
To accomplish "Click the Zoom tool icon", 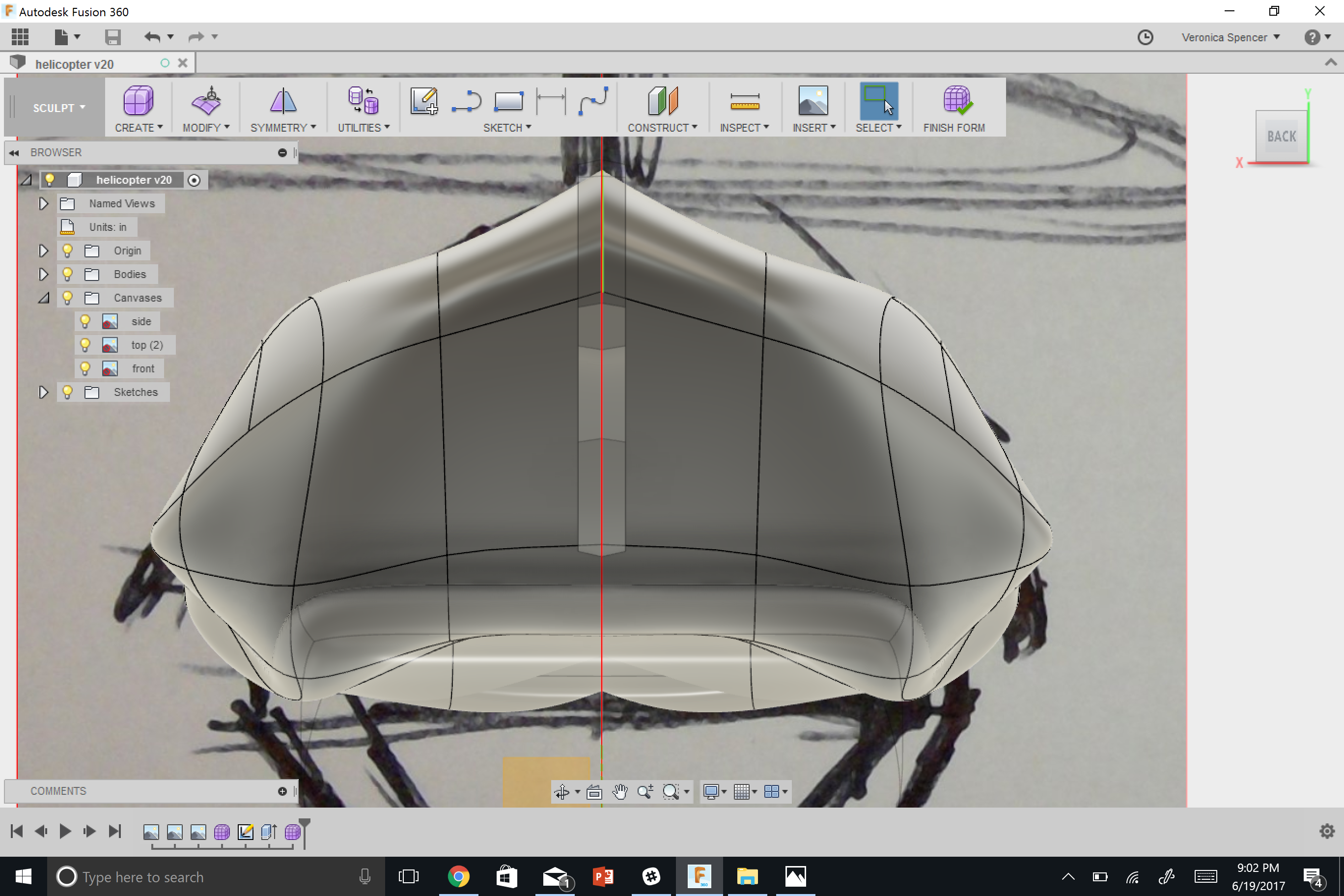I will pos(645,791).
